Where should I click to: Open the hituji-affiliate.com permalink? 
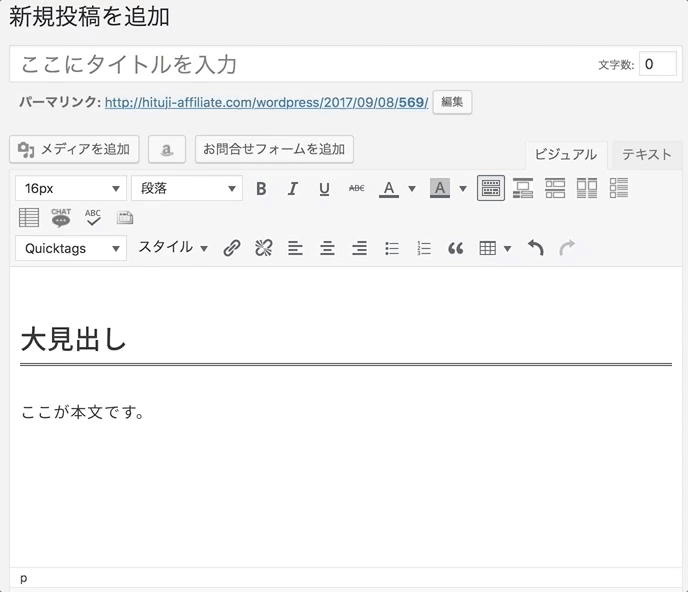pos(266,103)
